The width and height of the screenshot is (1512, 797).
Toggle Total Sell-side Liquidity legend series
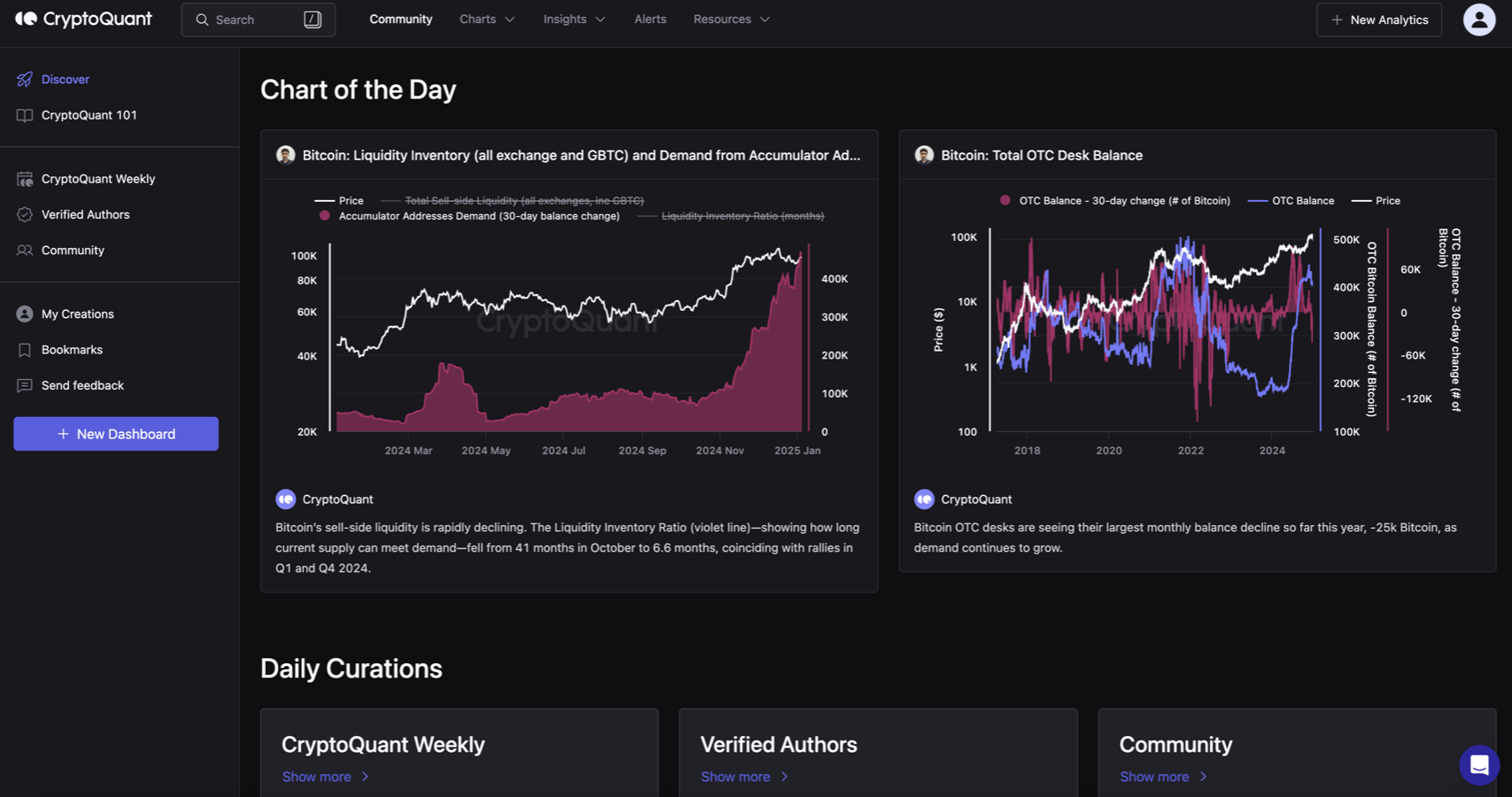tap(523, 201)
